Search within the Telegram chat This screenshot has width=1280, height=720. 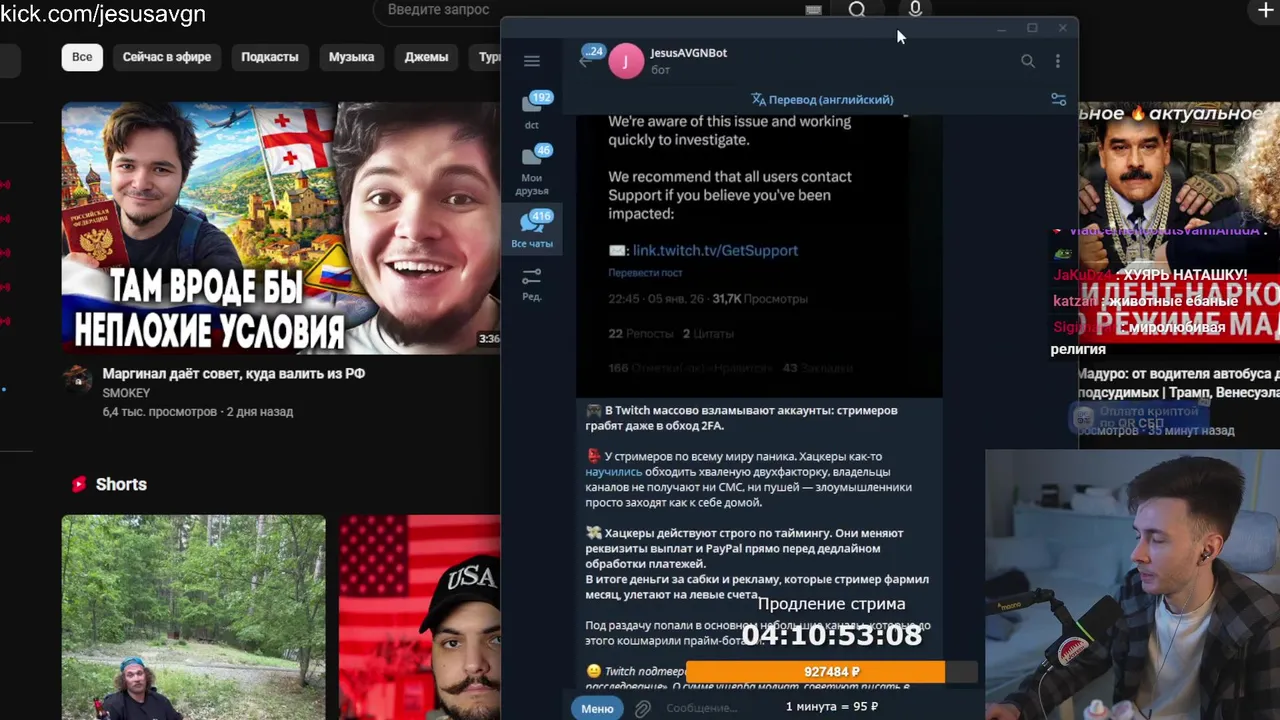[1027, 61]
